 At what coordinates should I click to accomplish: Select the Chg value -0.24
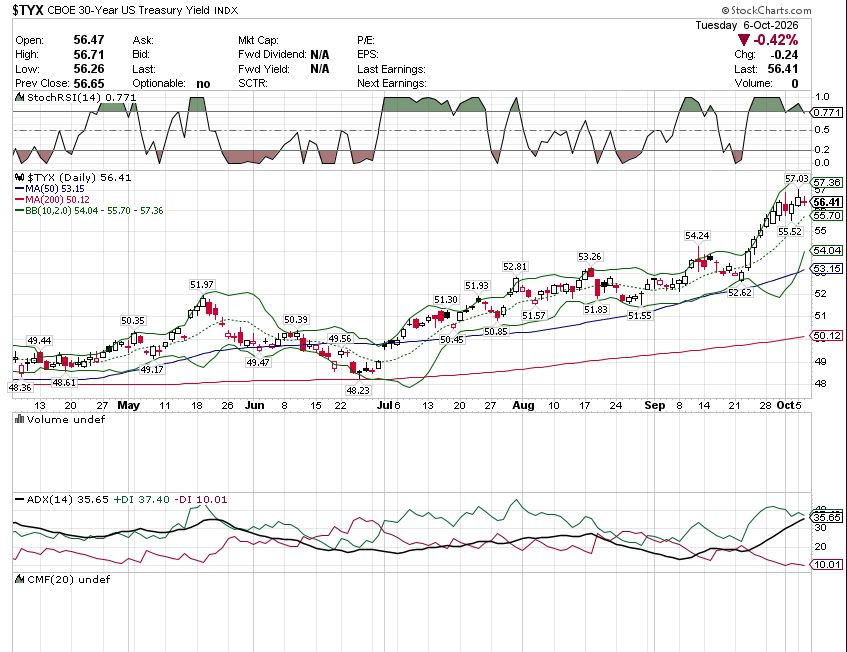coord(784,55)
